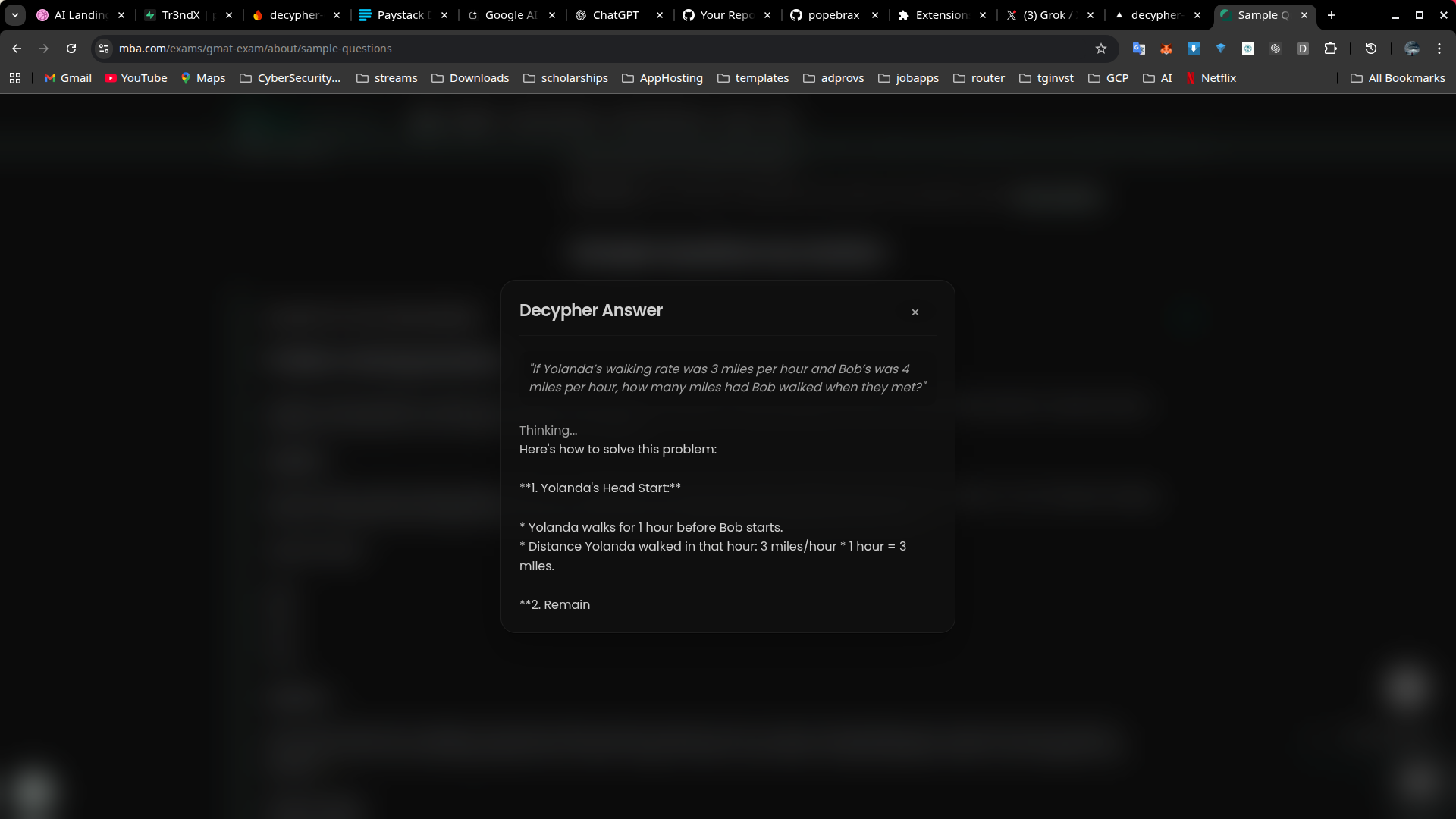Open the Gmail bookmark

click(x=67, y=77)
